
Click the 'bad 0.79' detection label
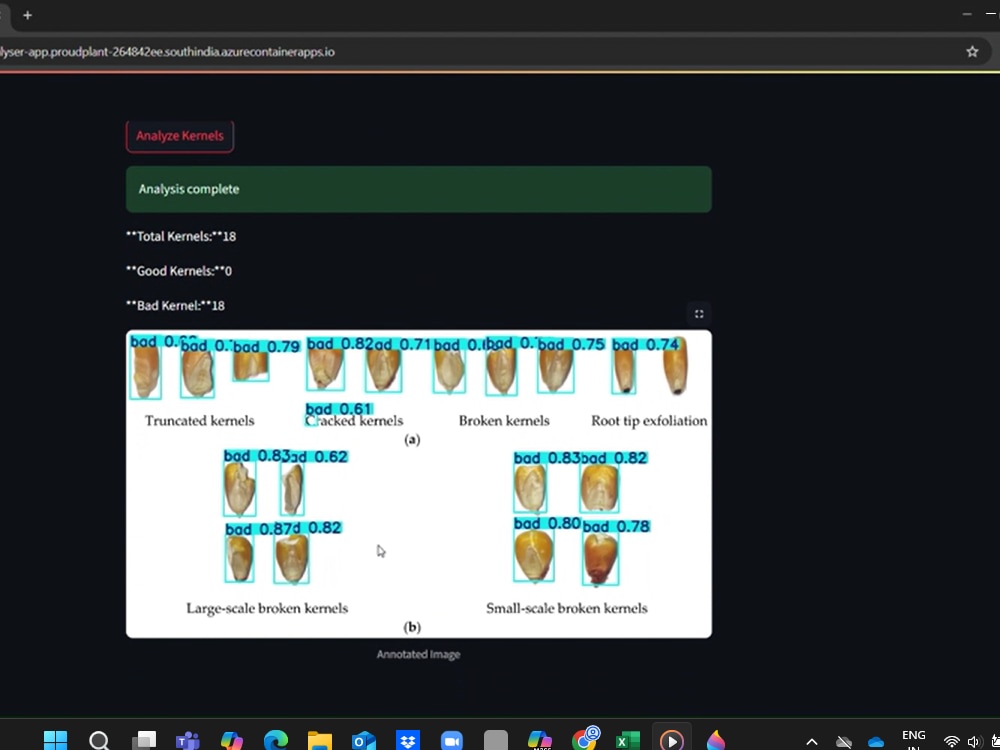[267, 347]
